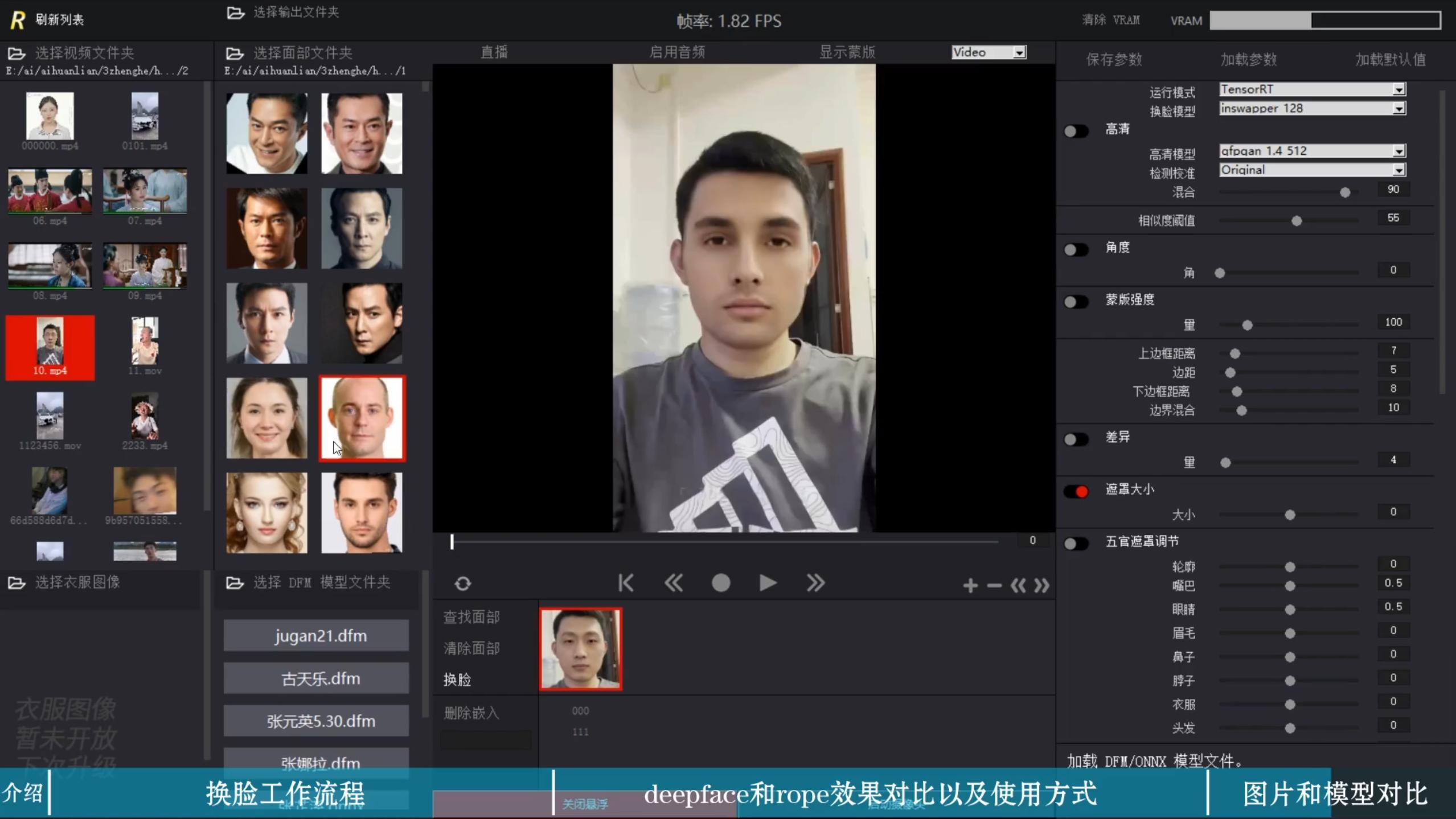This screenshot has height=819, width=1456.
Task: Click the 直播 tab above the preview
Action: [x=494, y=52]
